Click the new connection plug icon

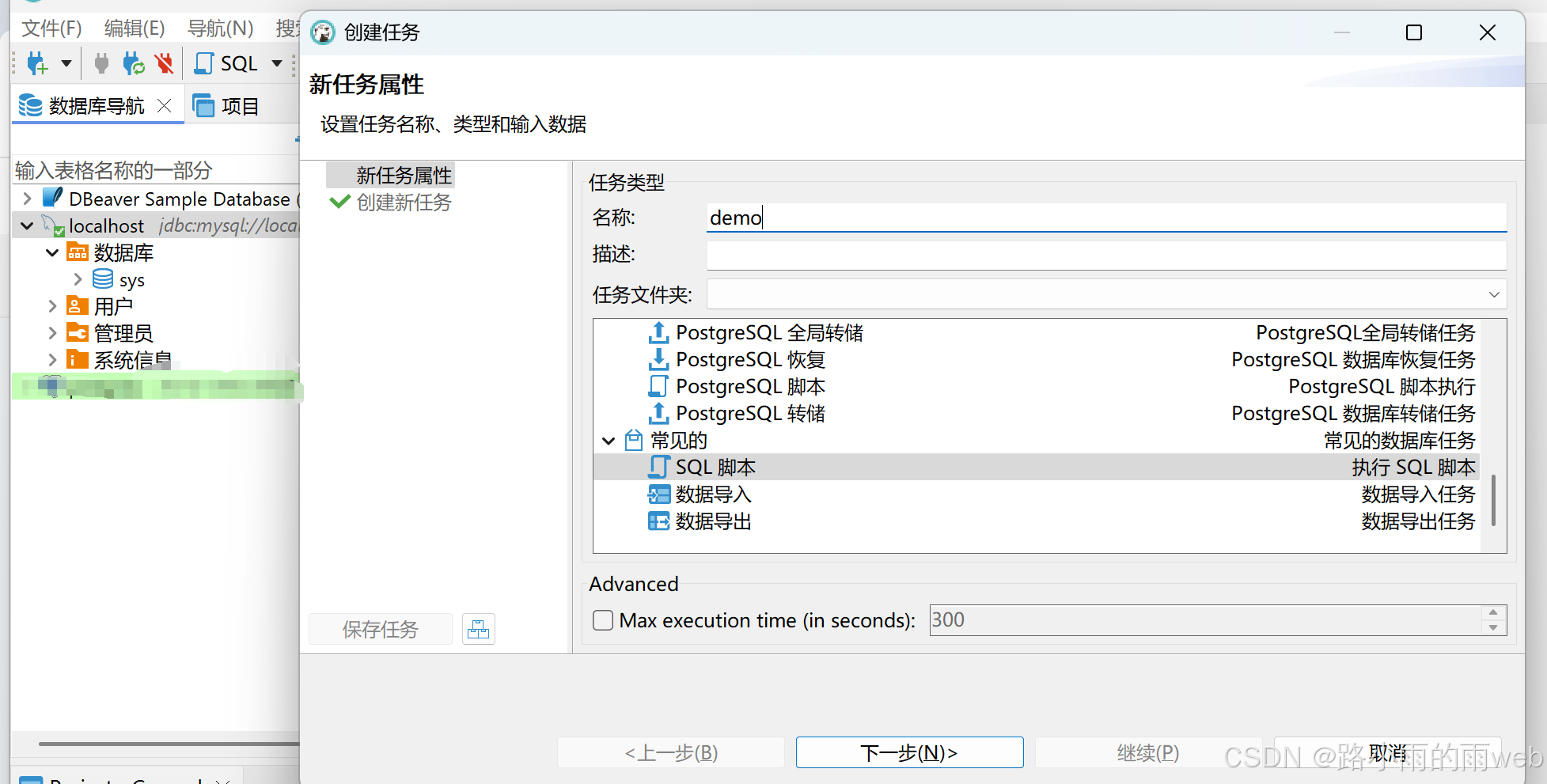pyautogui.click(x=37, y=63)
